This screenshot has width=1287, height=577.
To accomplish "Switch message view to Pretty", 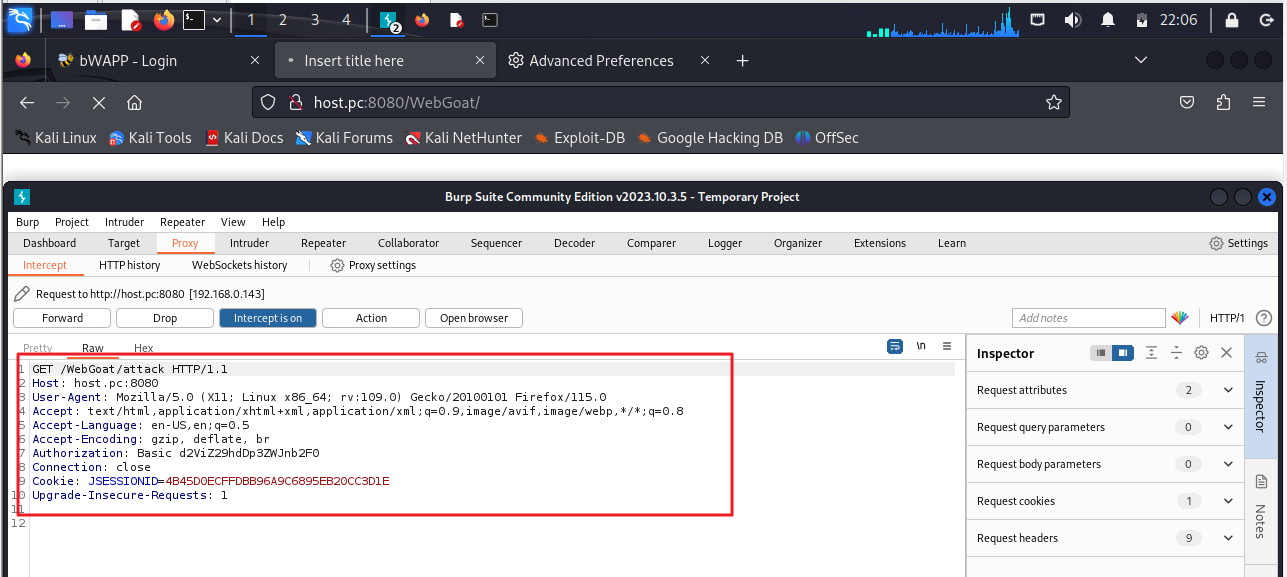I will pos(38,348).
